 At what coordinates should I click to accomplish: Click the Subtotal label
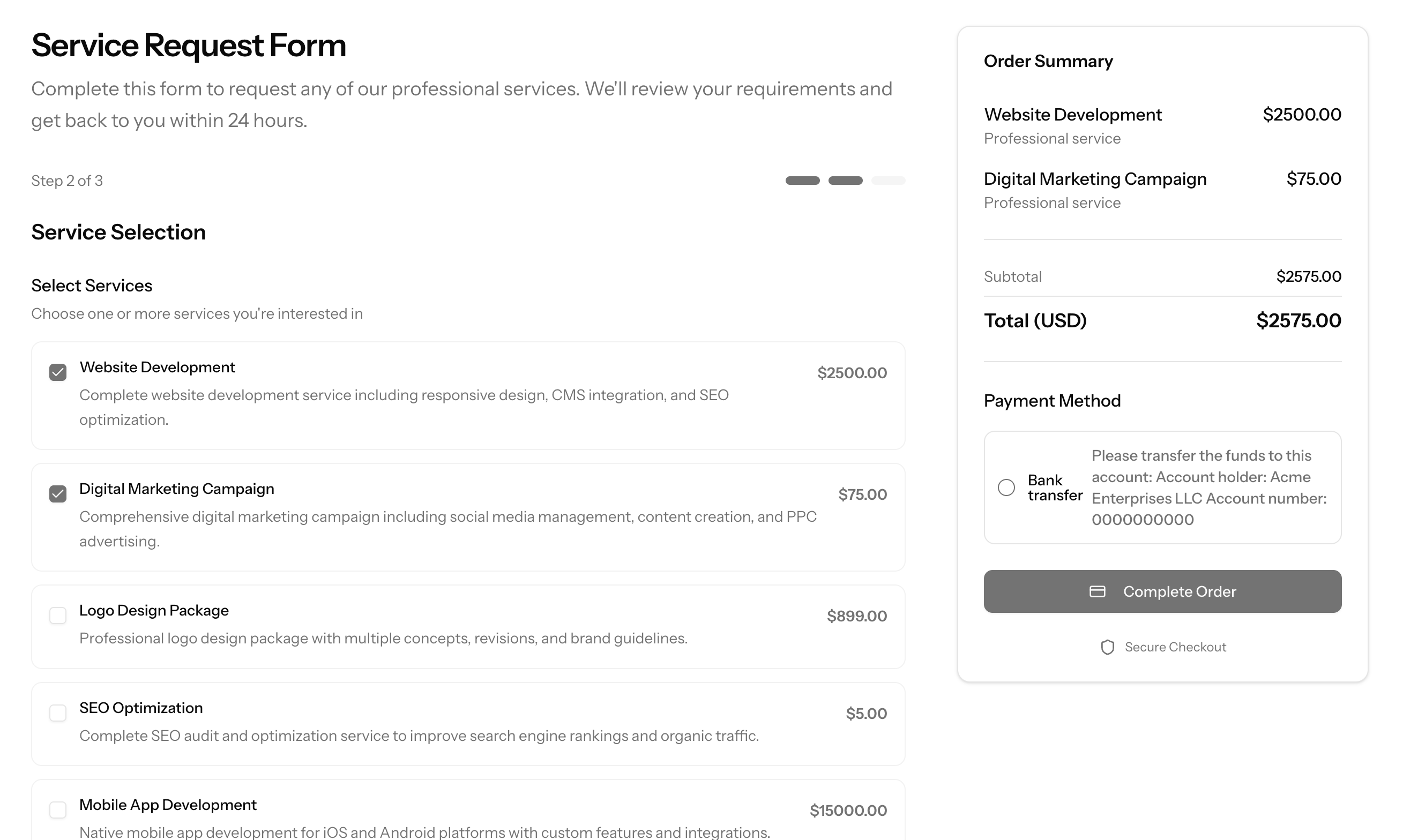[x=1012, y=277]
